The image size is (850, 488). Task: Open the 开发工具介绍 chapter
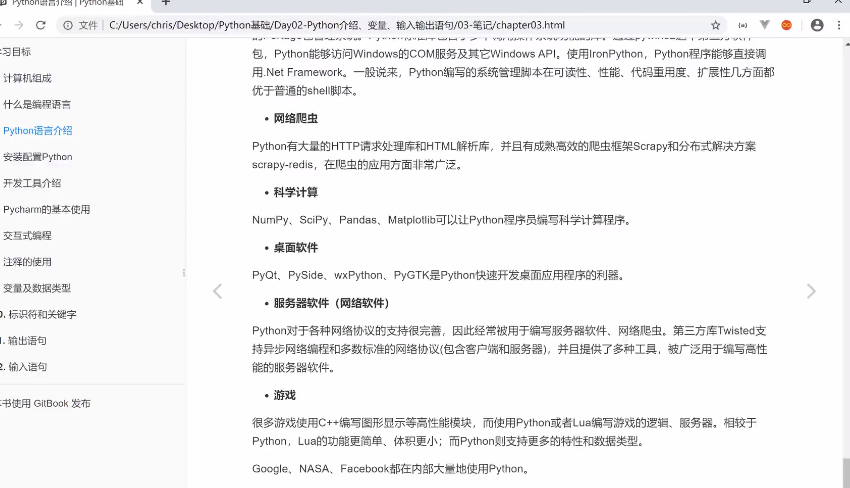pyautogui.click(x=32, y=183)
